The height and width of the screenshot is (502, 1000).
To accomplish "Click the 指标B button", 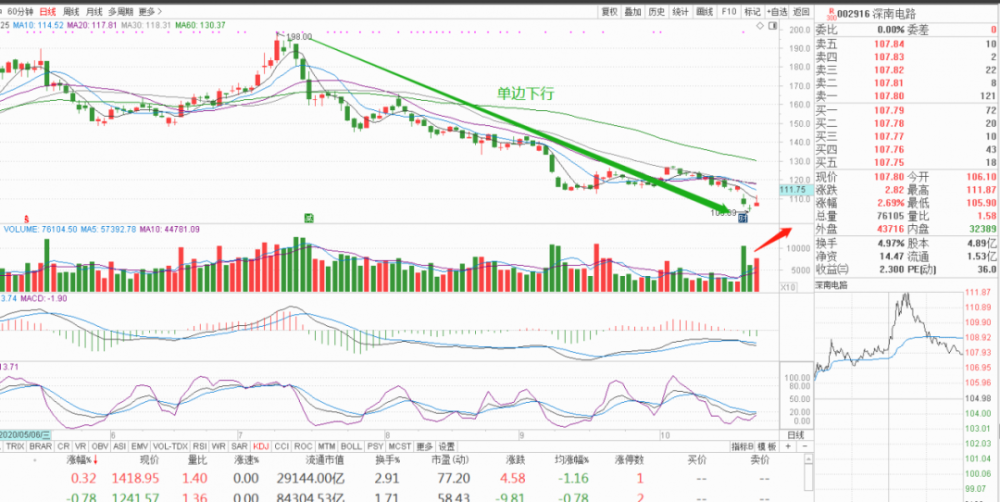I will tap(742, 447).
